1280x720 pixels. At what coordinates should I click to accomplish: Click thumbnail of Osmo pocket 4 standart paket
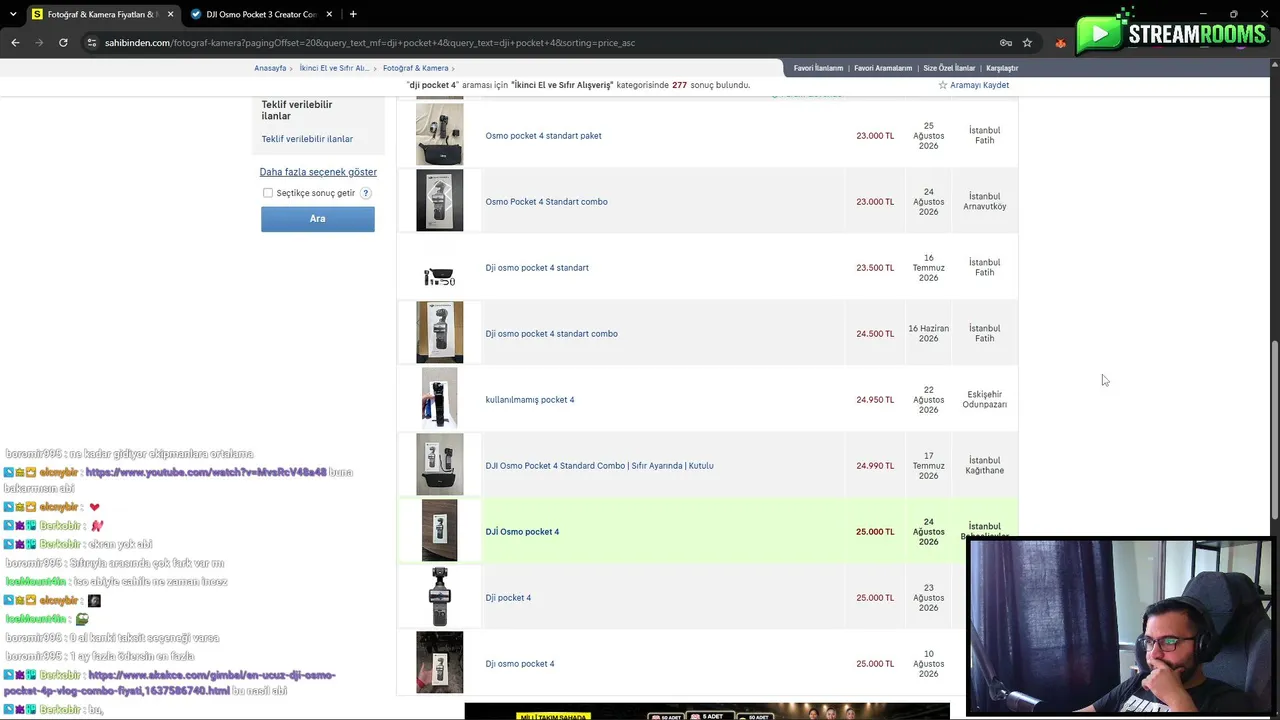pos(439,135)
